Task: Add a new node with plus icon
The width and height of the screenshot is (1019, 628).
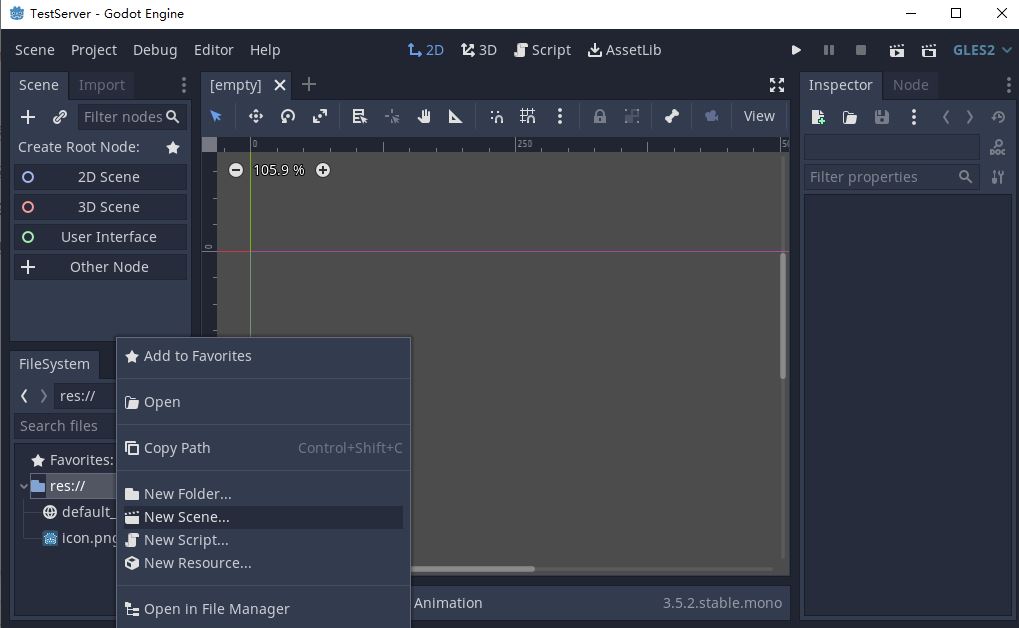Action: [28, 117]
